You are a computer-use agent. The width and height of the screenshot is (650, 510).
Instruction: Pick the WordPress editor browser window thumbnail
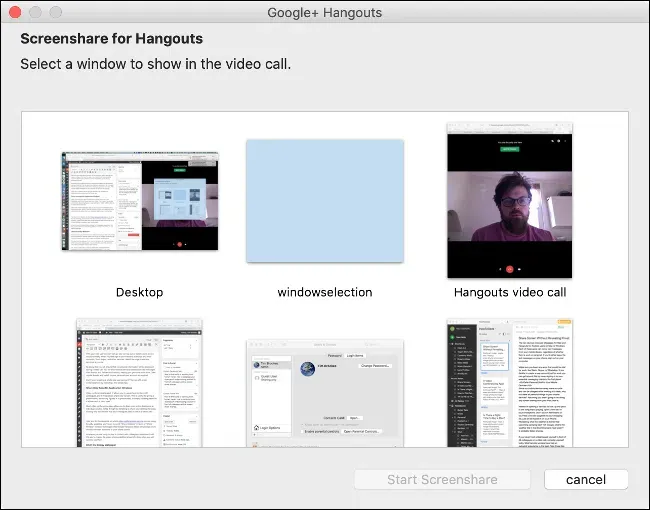139,383
